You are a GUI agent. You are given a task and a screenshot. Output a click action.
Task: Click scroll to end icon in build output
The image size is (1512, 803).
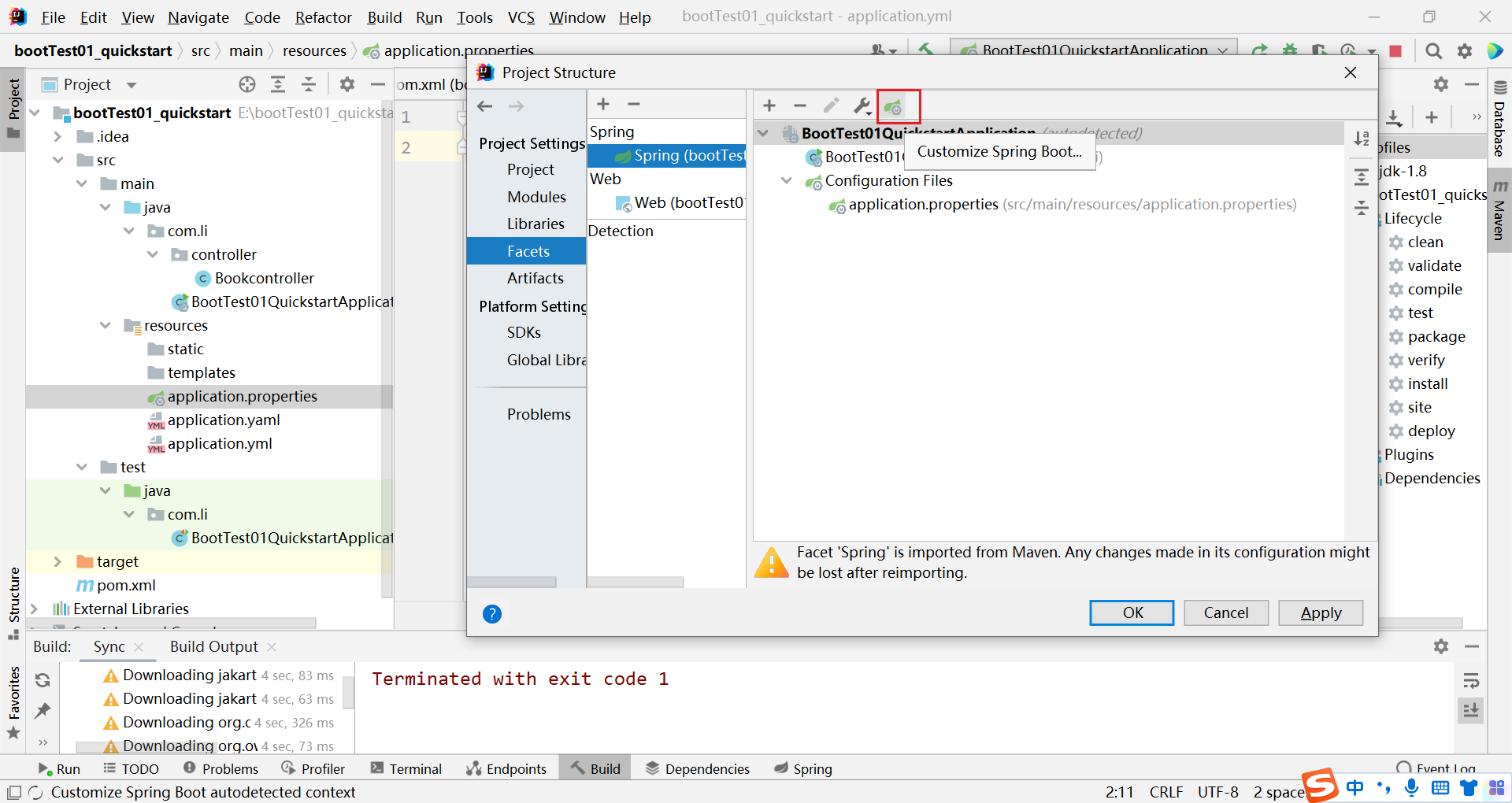(1471, 711)
